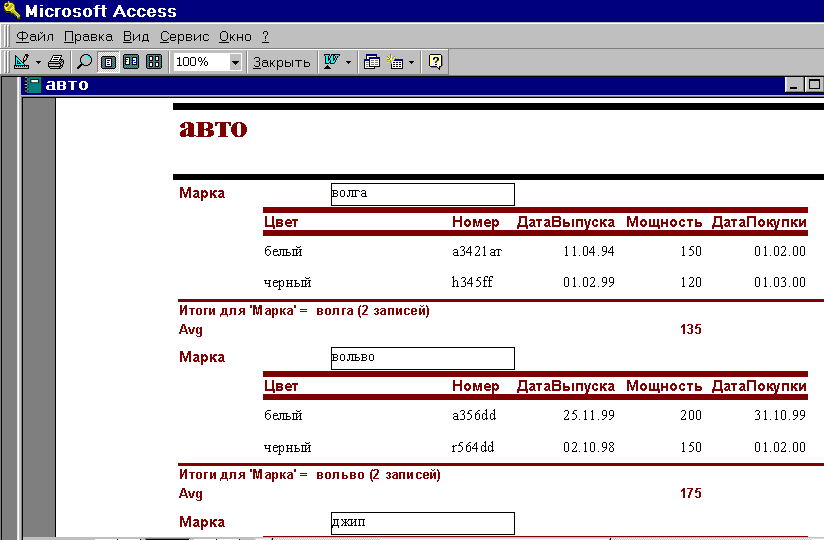Click the джип Марка field box

423,523
